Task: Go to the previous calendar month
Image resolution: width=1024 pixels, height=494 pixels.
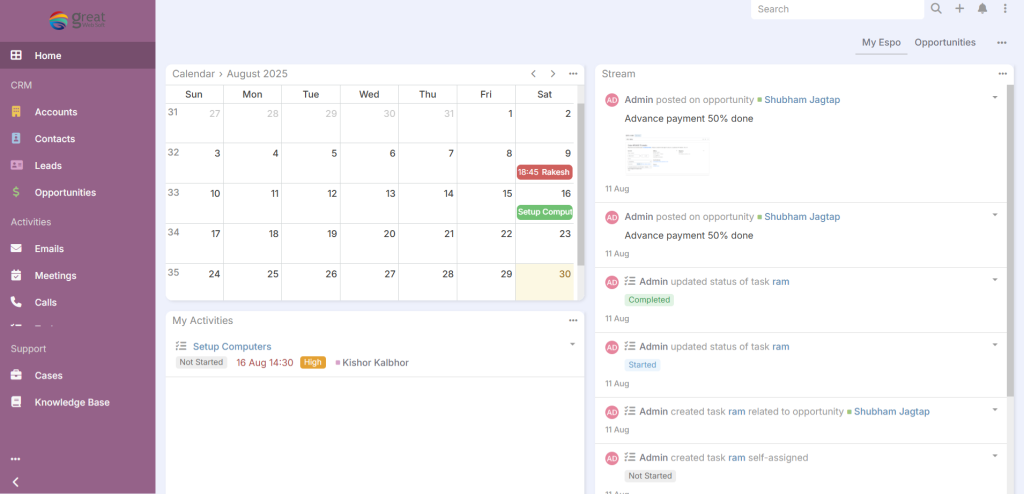Action: (533, 74)
